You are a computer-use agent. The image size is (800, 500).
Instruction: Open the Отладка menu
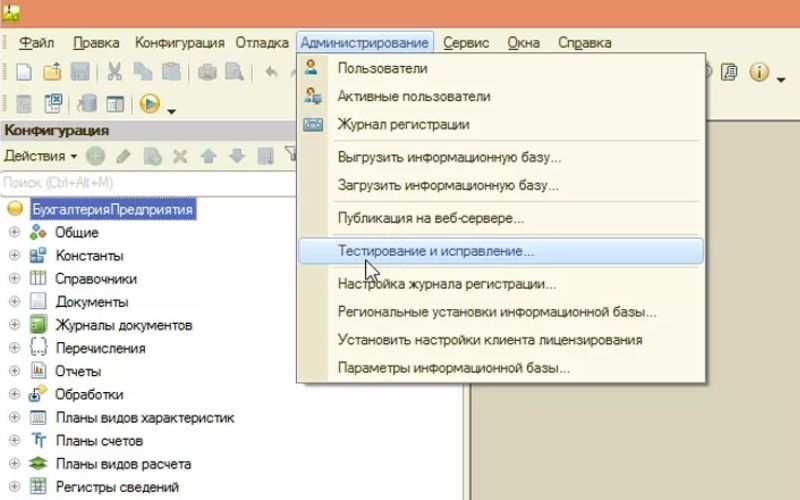click(x=262, y=43)
